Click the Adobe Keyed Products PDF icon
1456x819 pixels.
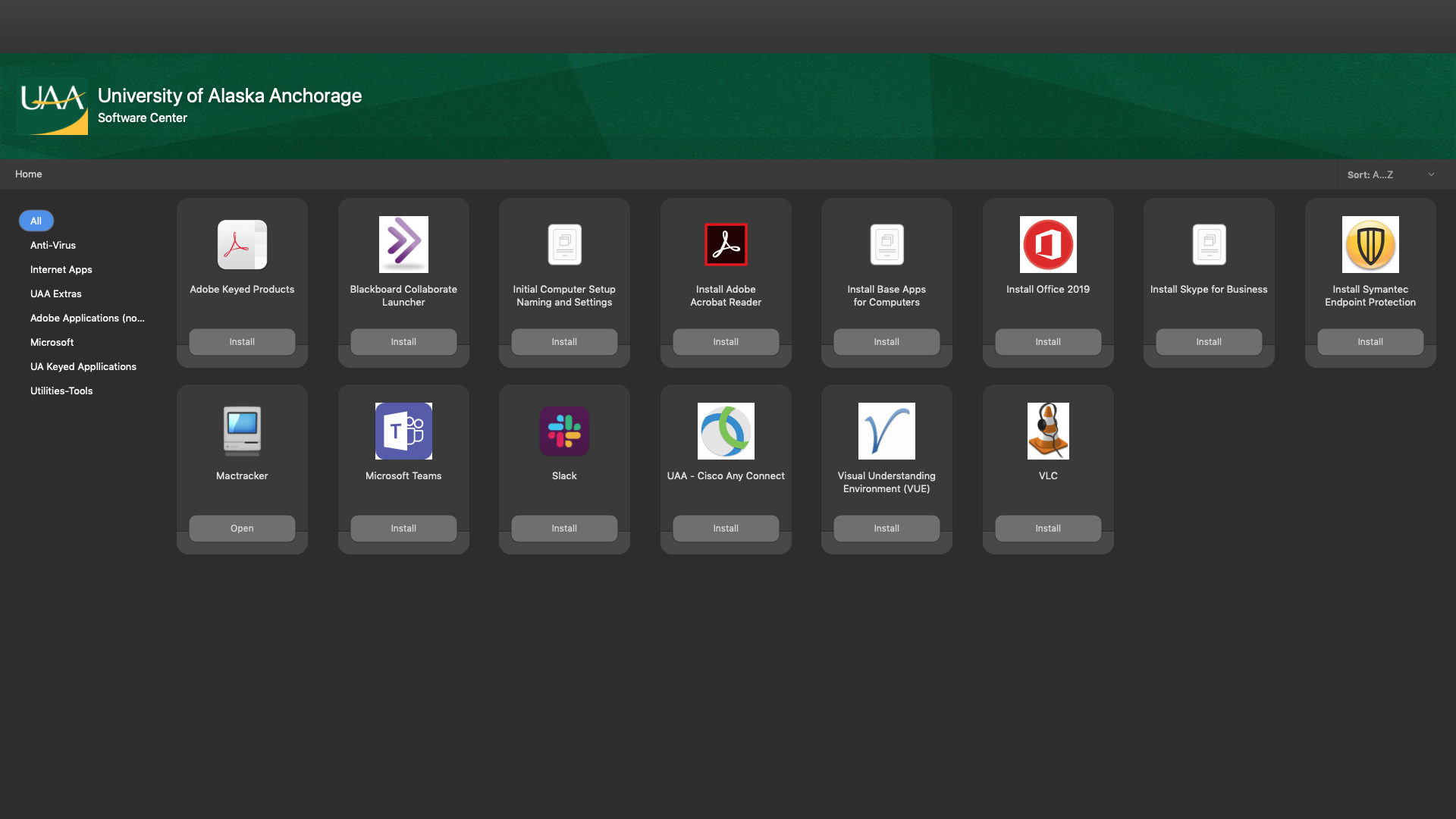click(x=242, y=244)
